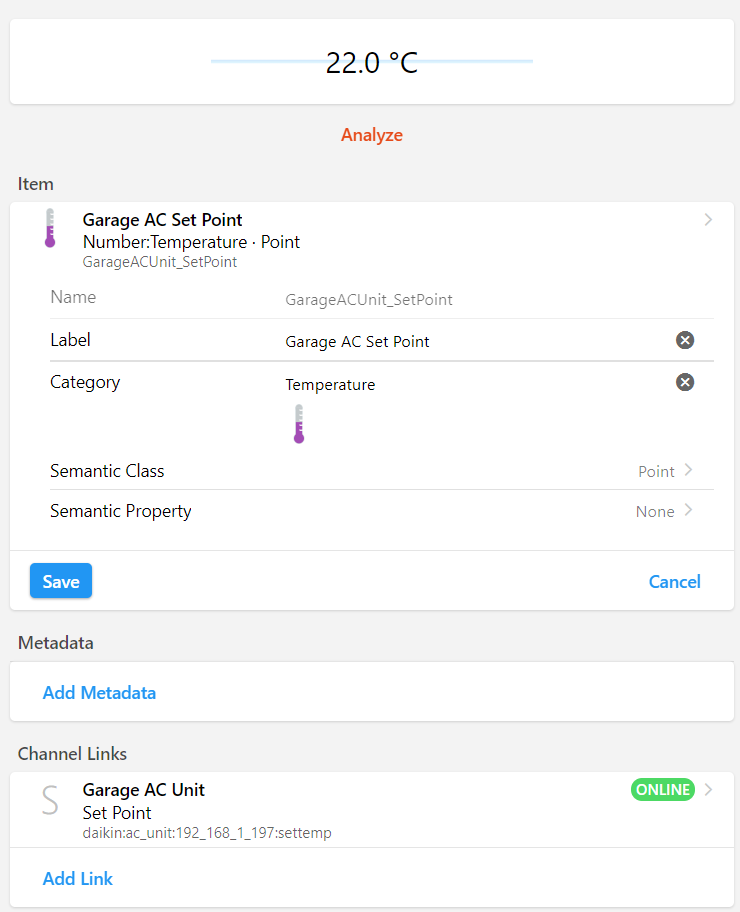Clear the Label field with the X icon
740x912 pixels.
(685, 340)
